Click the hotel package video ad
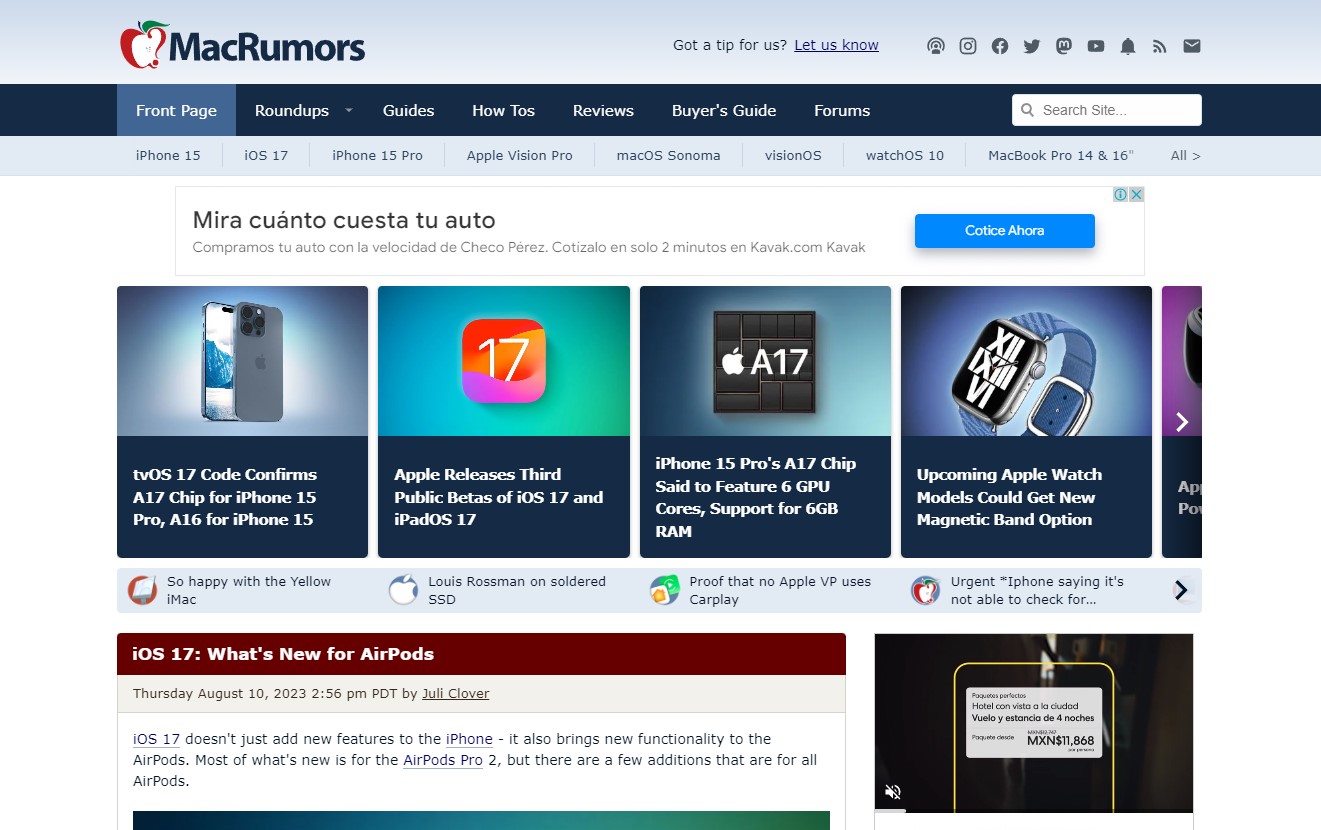 click(x=1034, y=721)
